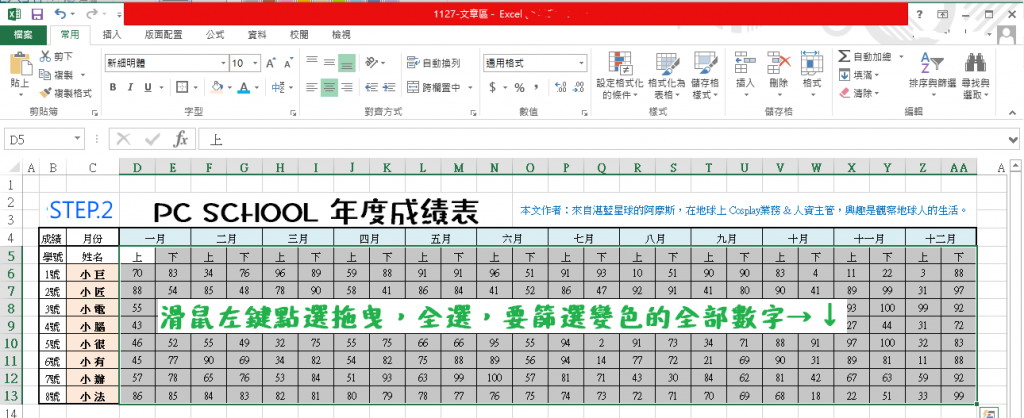Apply percent style

coord(519,88)
